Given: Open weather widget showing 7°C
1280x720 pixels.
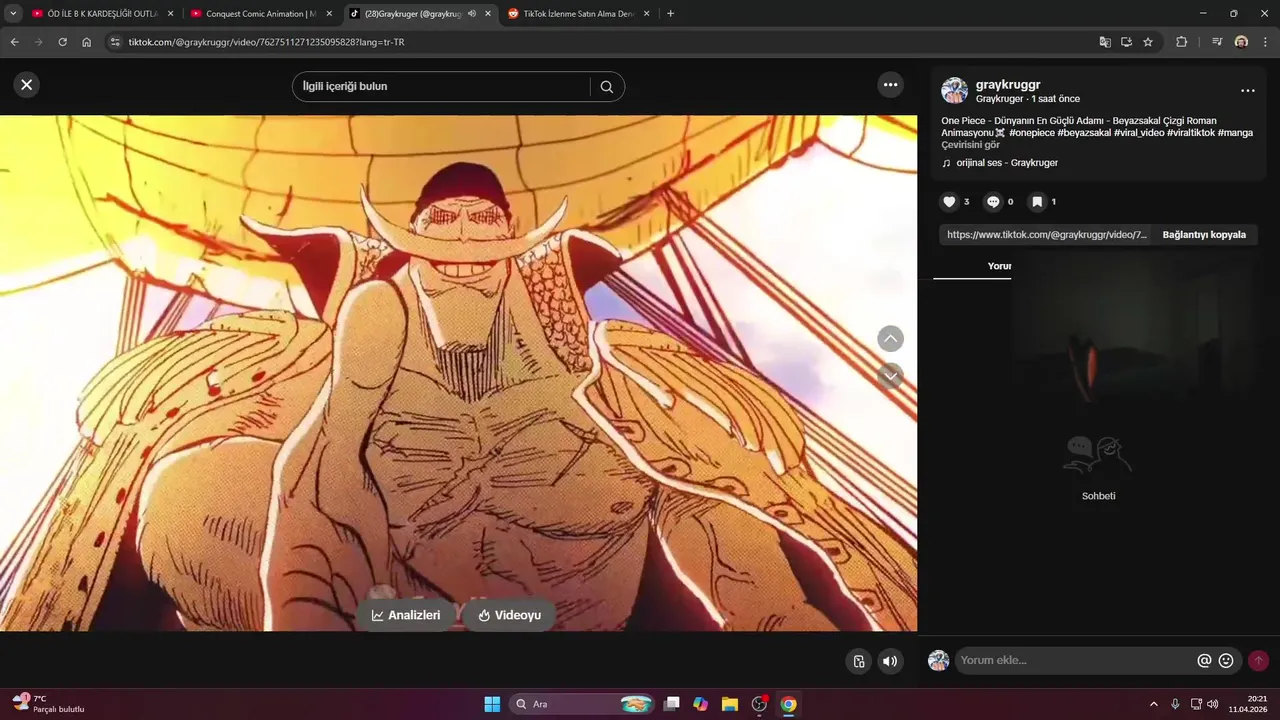Looking at the screenshot, I should [47, 704].
